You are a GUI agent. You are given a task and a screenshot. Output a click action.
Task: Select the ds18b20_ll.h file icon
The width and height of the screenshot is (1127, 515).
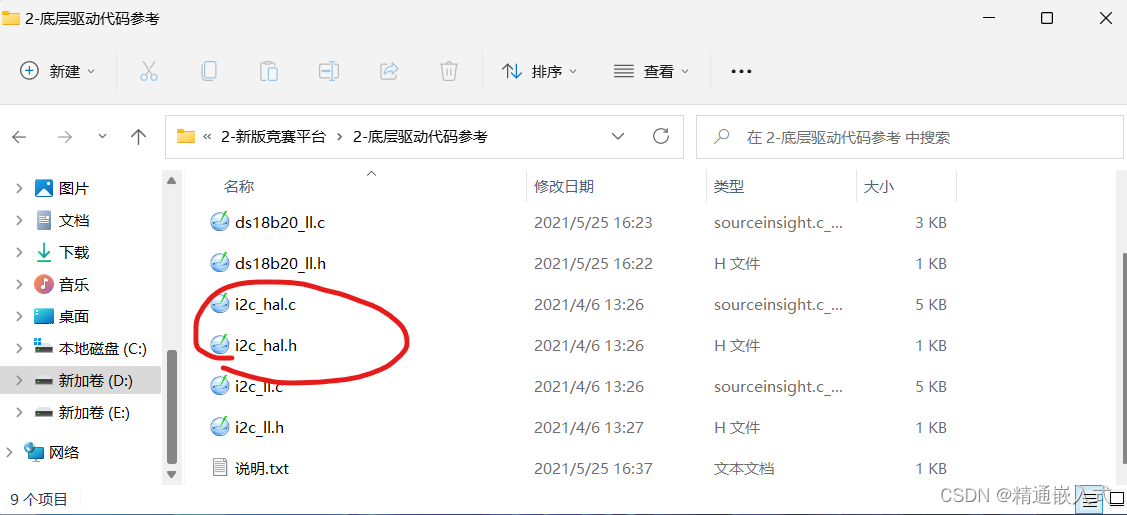pos(220,263)
